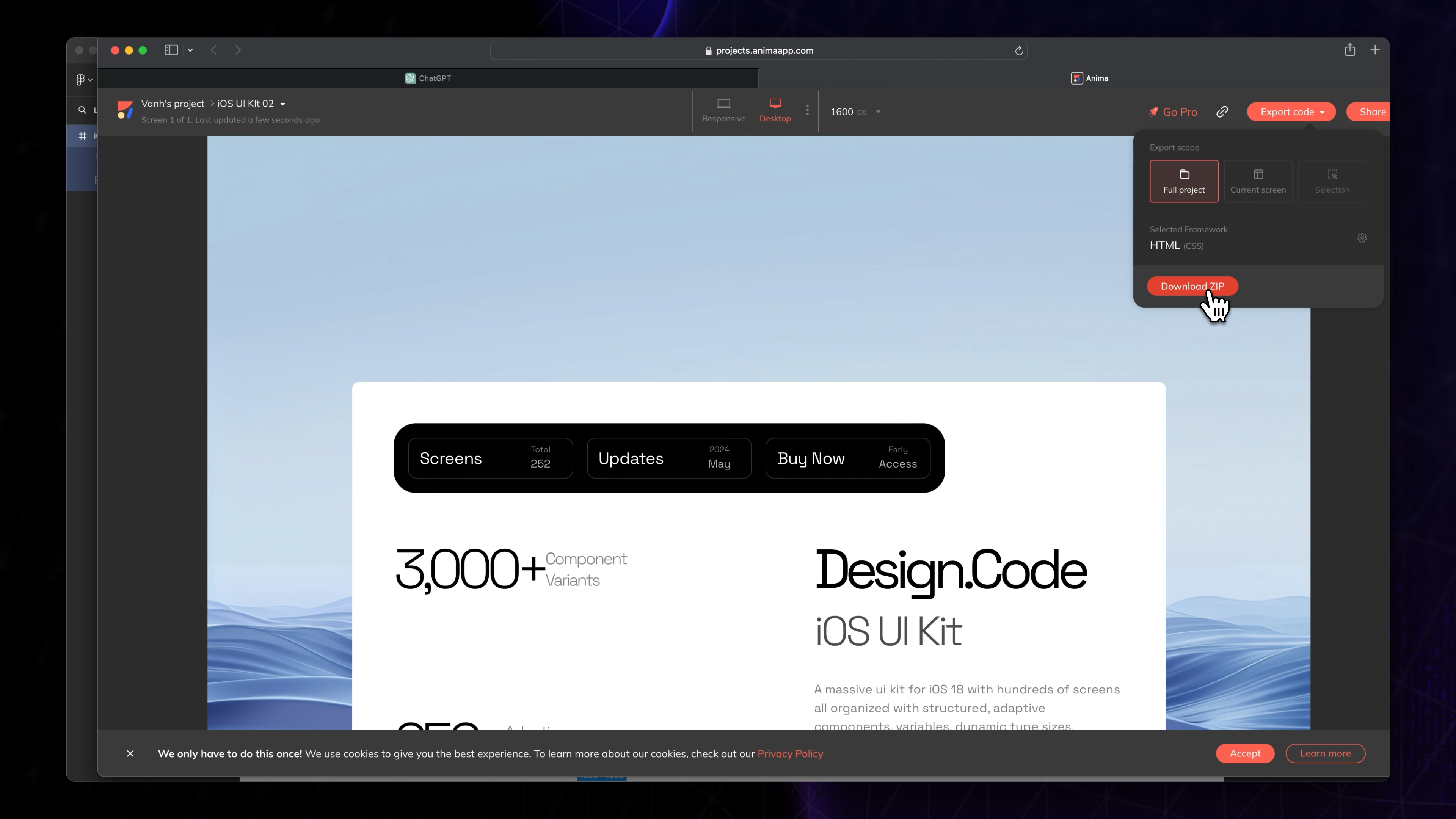Click the Go Pro rocket icon
This screenshot has height=819, width=1456.
(x=1153, y=111)
